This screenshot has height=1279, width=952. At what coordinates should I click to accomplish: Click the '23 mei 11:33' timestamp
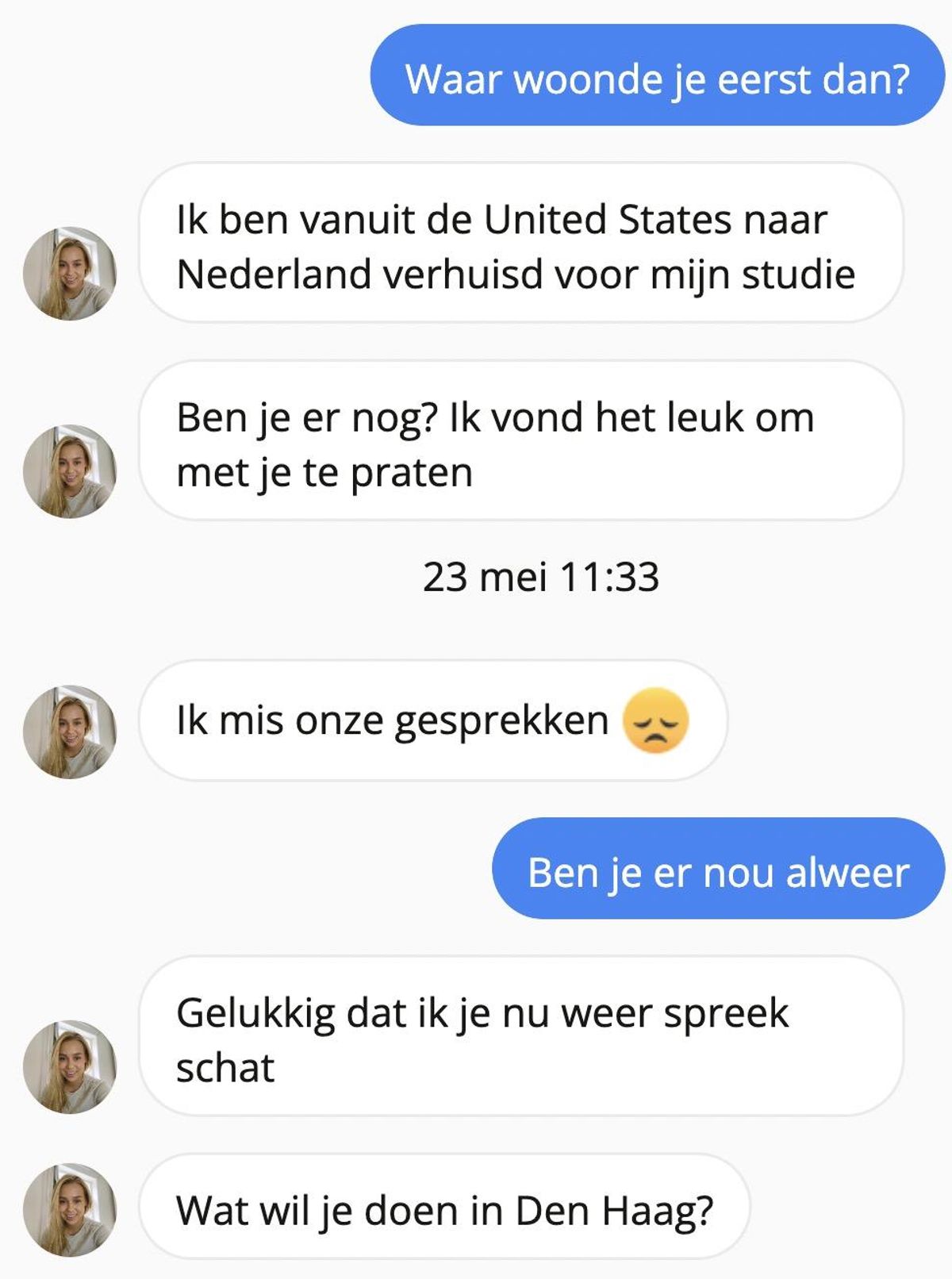541,577
